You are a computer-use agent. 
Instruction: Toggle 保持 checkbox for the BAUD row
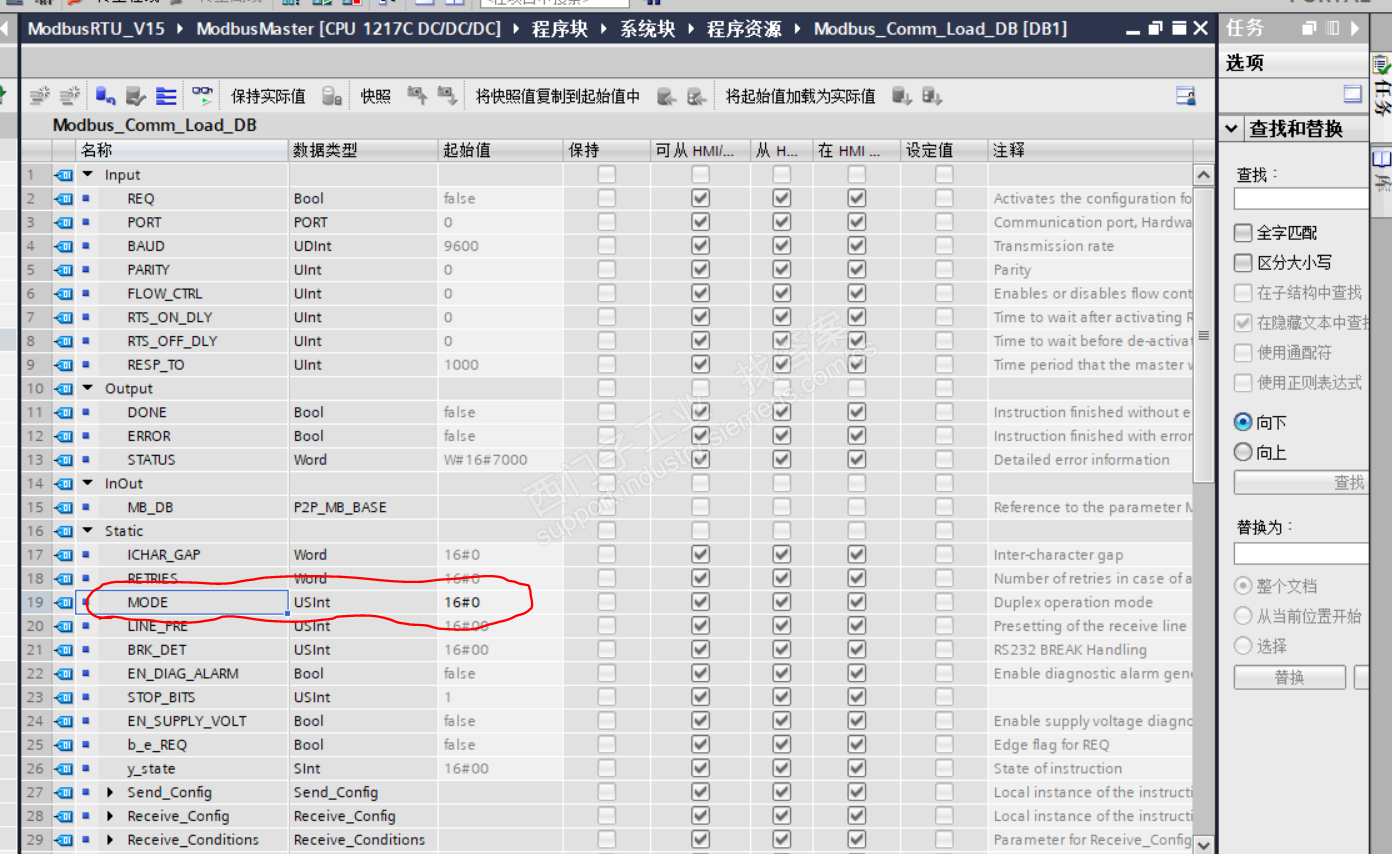click(607, 246)
